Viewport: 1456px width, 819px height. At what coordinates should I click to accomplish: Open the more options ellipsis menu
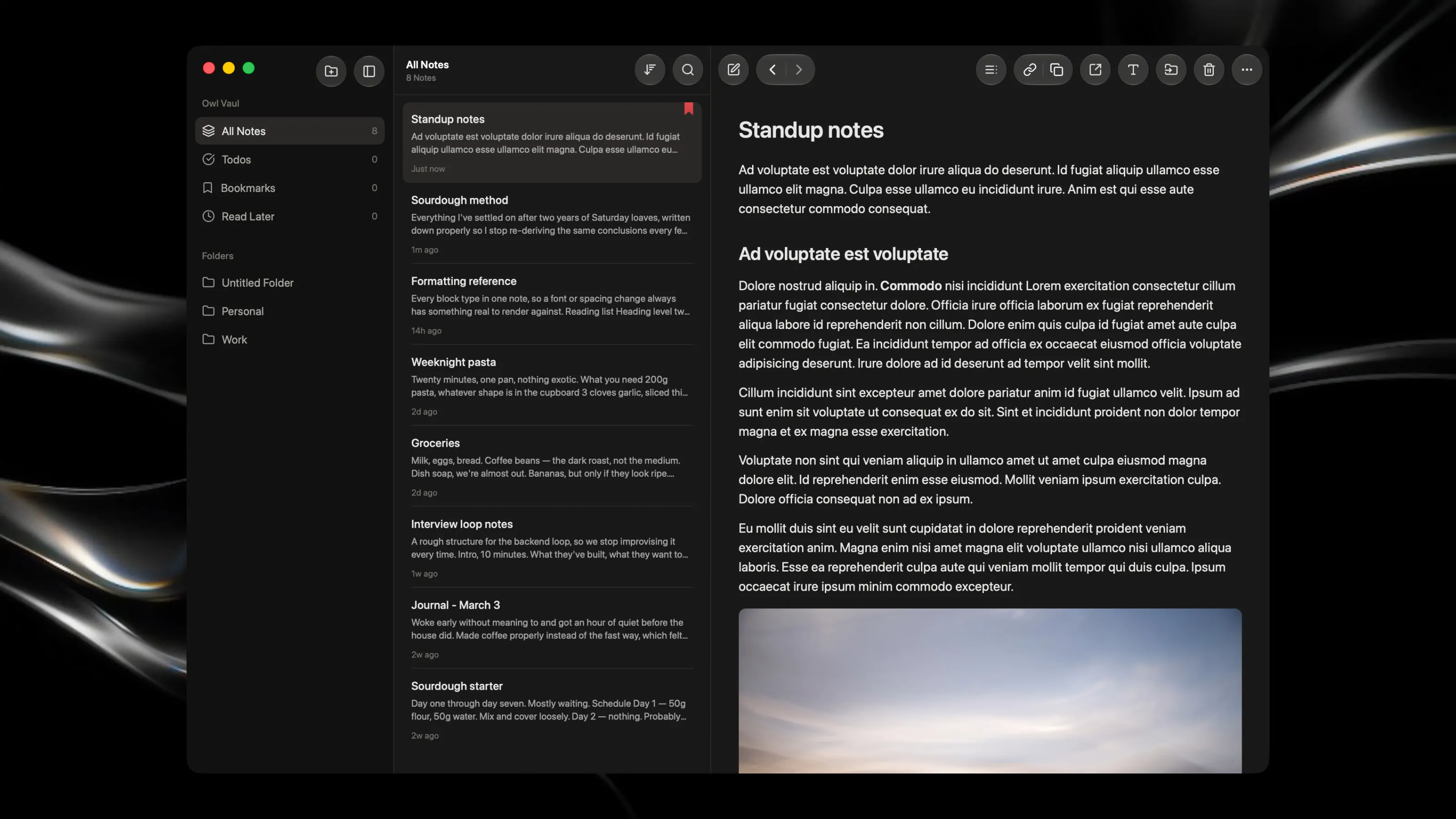point(1247,70)
